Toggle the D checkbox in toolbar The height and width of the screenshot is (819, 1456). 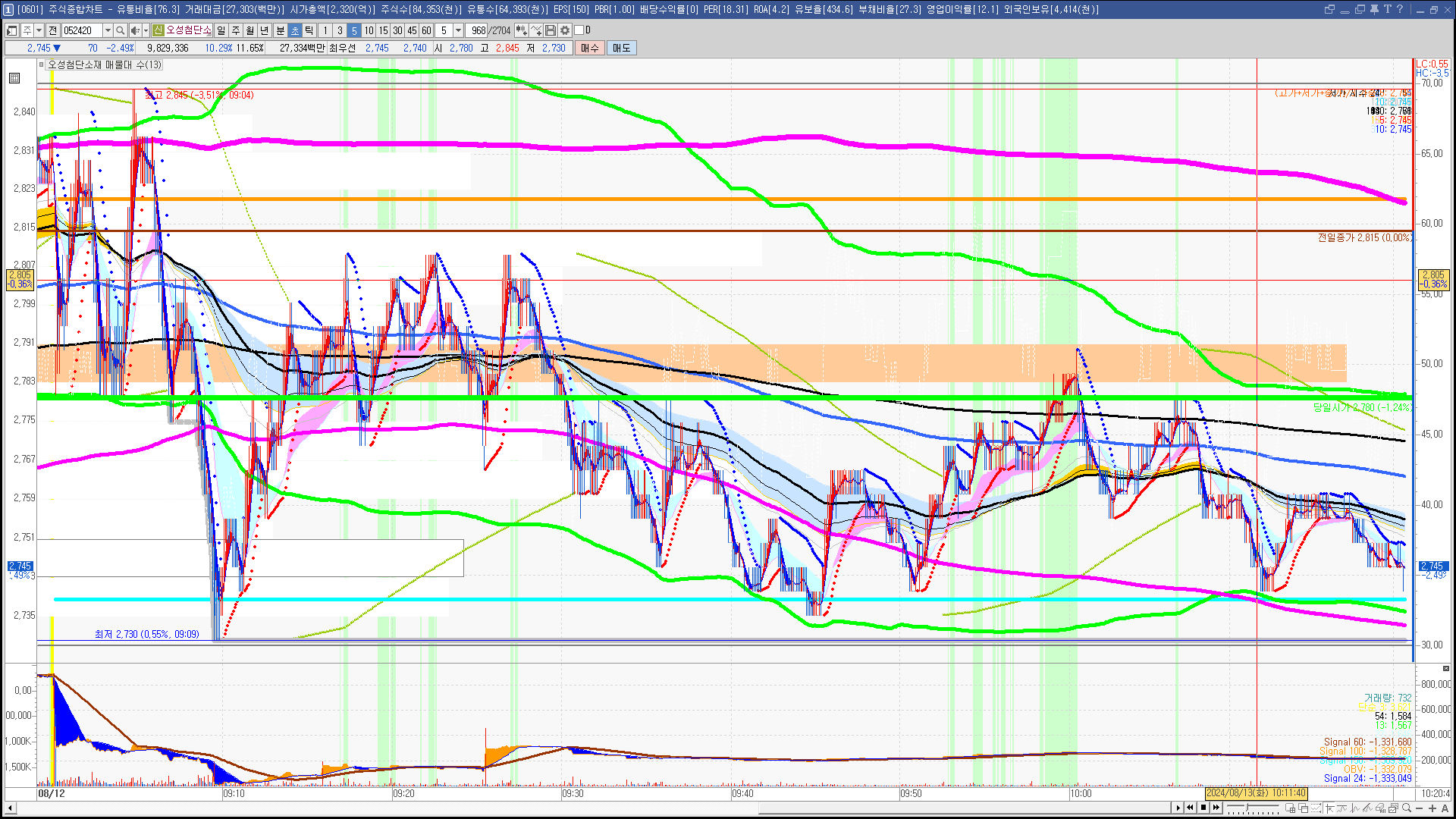coord(579,30)
